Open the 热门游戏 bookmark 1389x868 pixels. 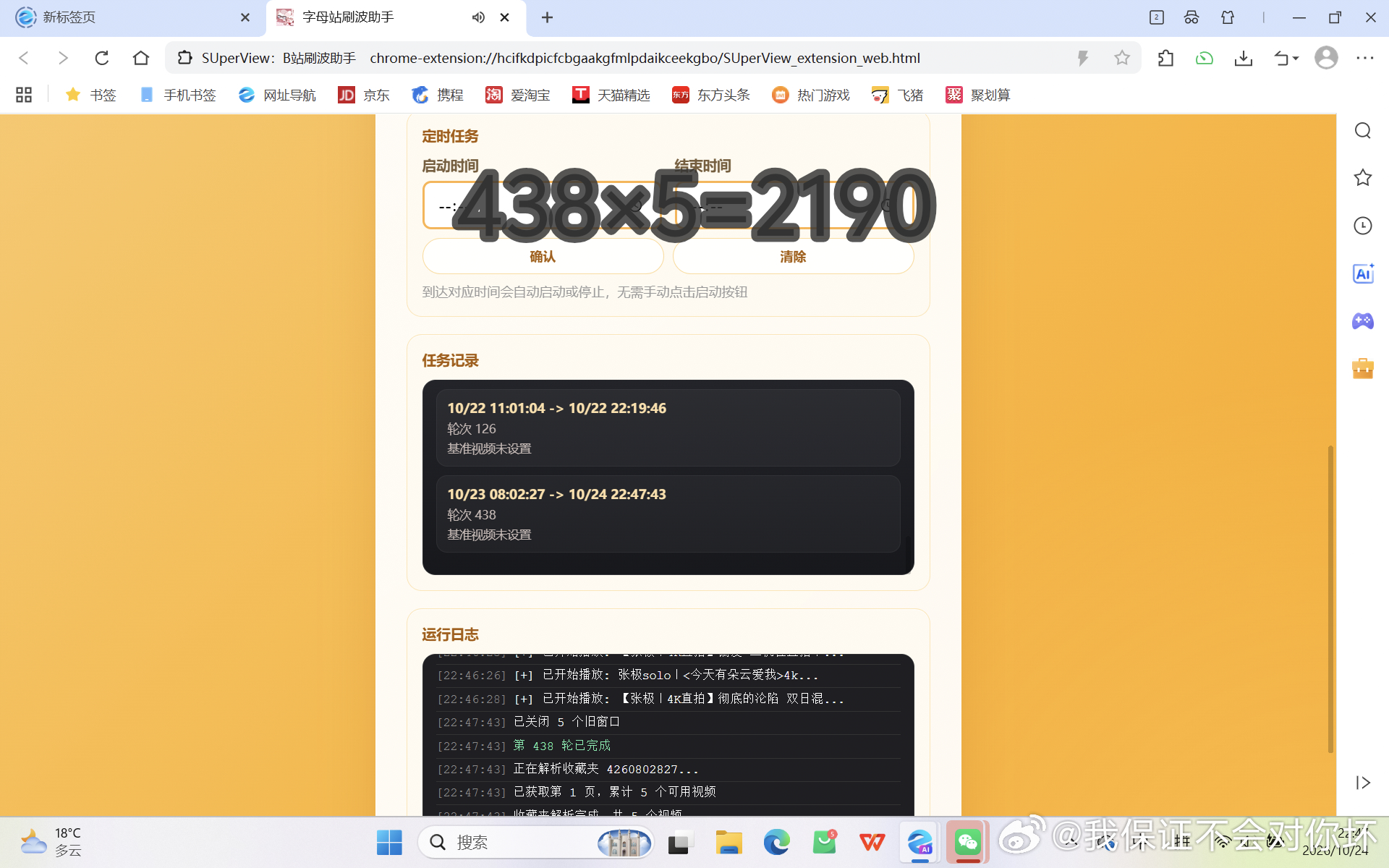tap(811, 95)
